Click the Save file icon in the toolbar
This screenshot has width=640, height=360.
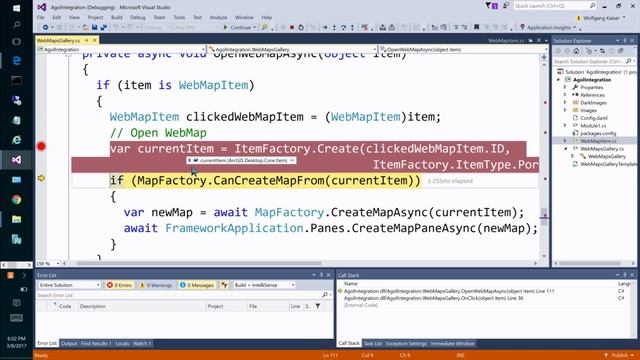94,27
